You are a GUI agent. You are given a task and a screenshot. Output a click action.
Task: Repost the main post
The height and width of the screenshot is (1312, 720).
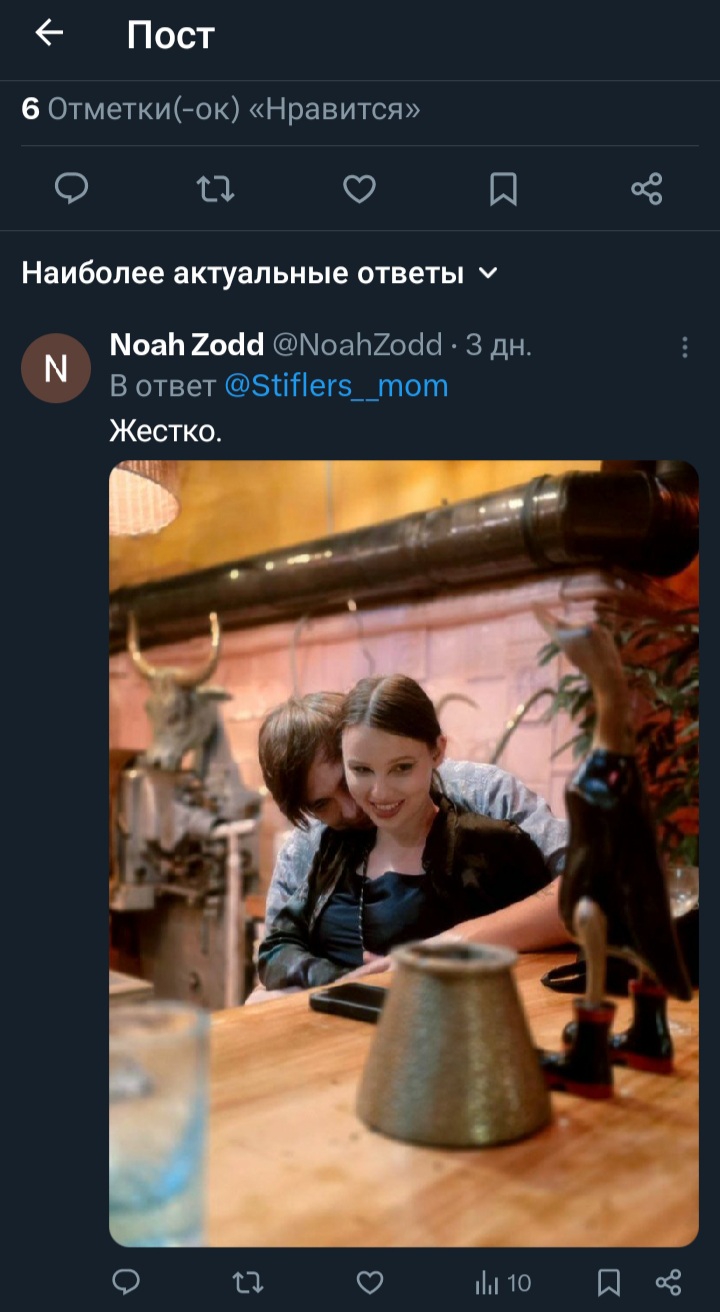coord(215,188)
